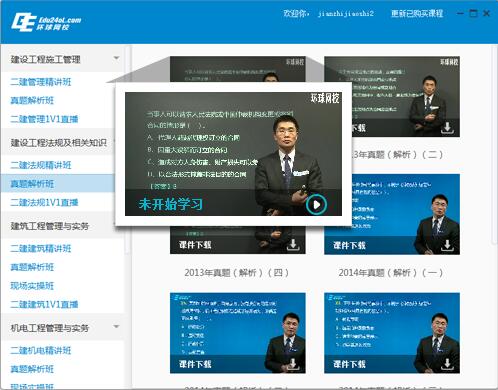Select 二建法规精讲班 in sidebar
This screenshot has width=498, height=390.
pyautogui.click(x=41, y=165)
